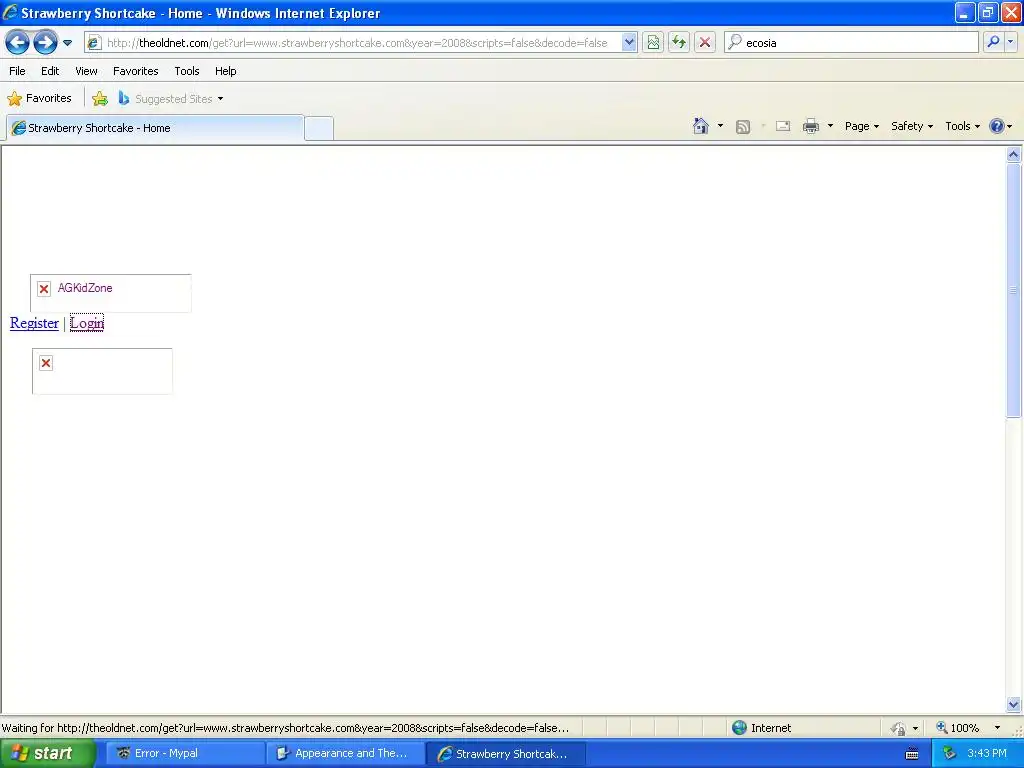Image resolution: width=1024 pixels, height=768 pixels.
Task: Click the scrollbar up arrow
Action: [x=1013, y=155]
